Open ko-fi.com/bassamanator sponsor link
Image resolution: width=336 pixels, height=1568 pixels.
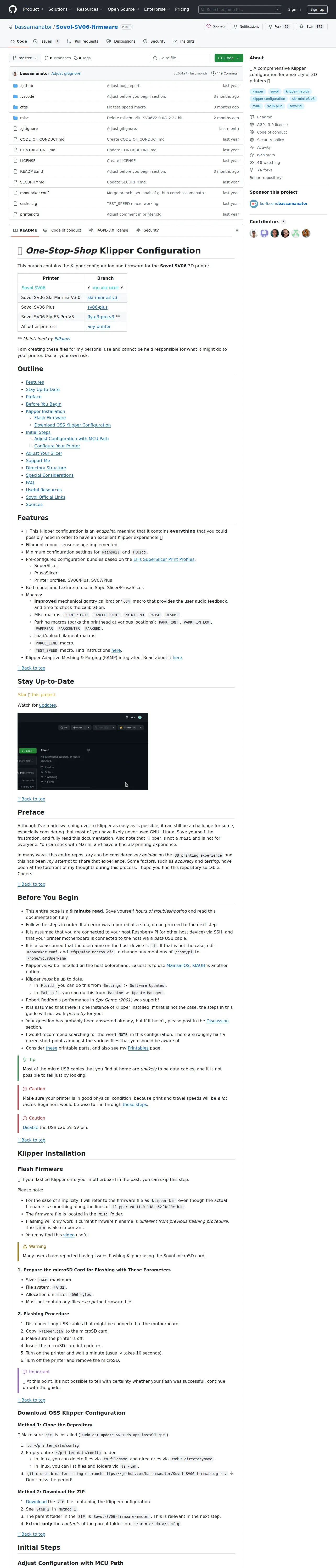[x=284, y=203]
